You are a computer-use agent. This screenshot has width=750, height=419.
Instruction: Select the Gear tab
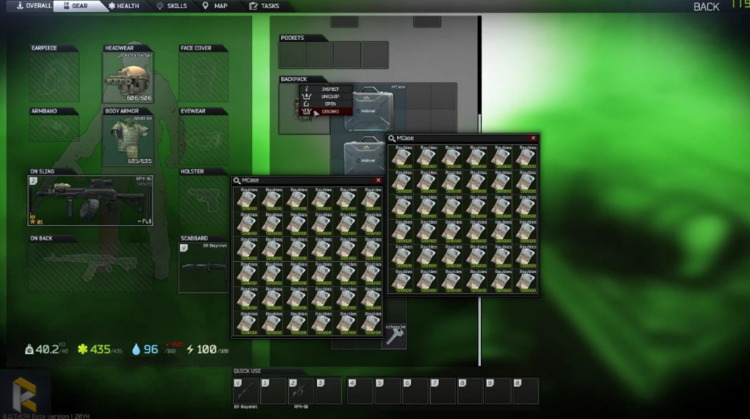coord(77,6)
